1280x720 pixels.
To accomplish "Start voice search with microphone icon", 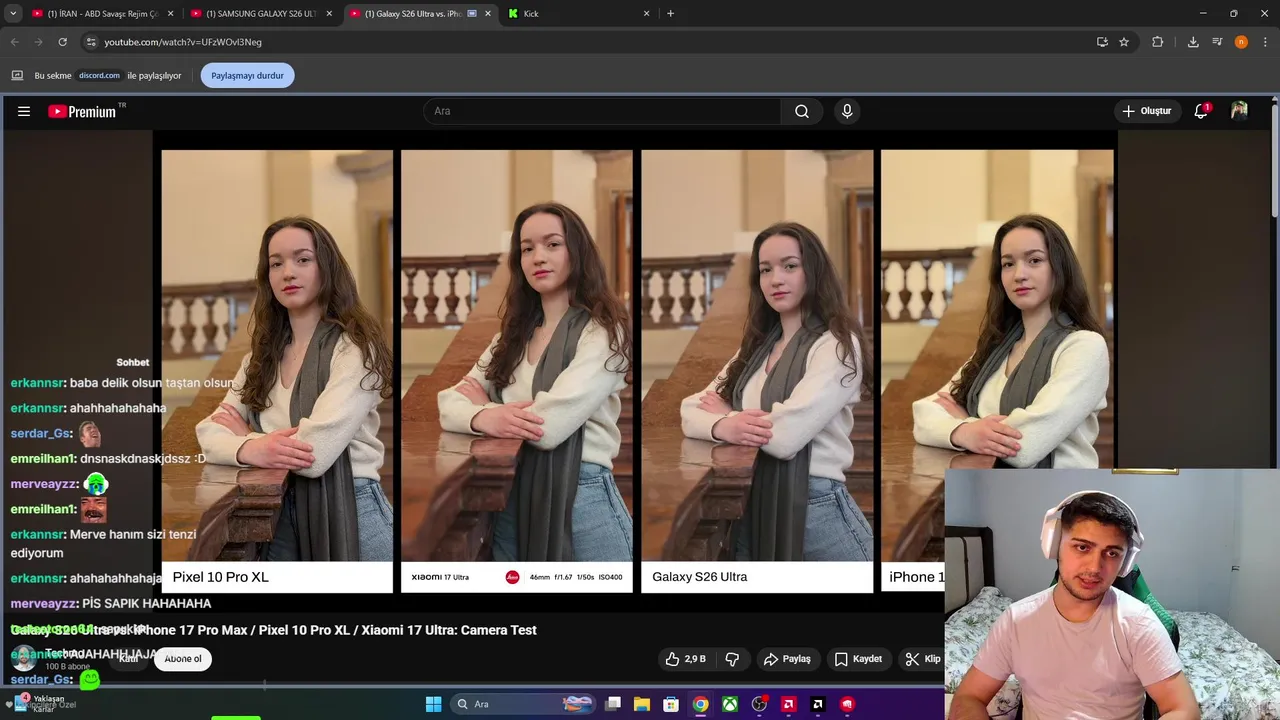I will (847, 112).
